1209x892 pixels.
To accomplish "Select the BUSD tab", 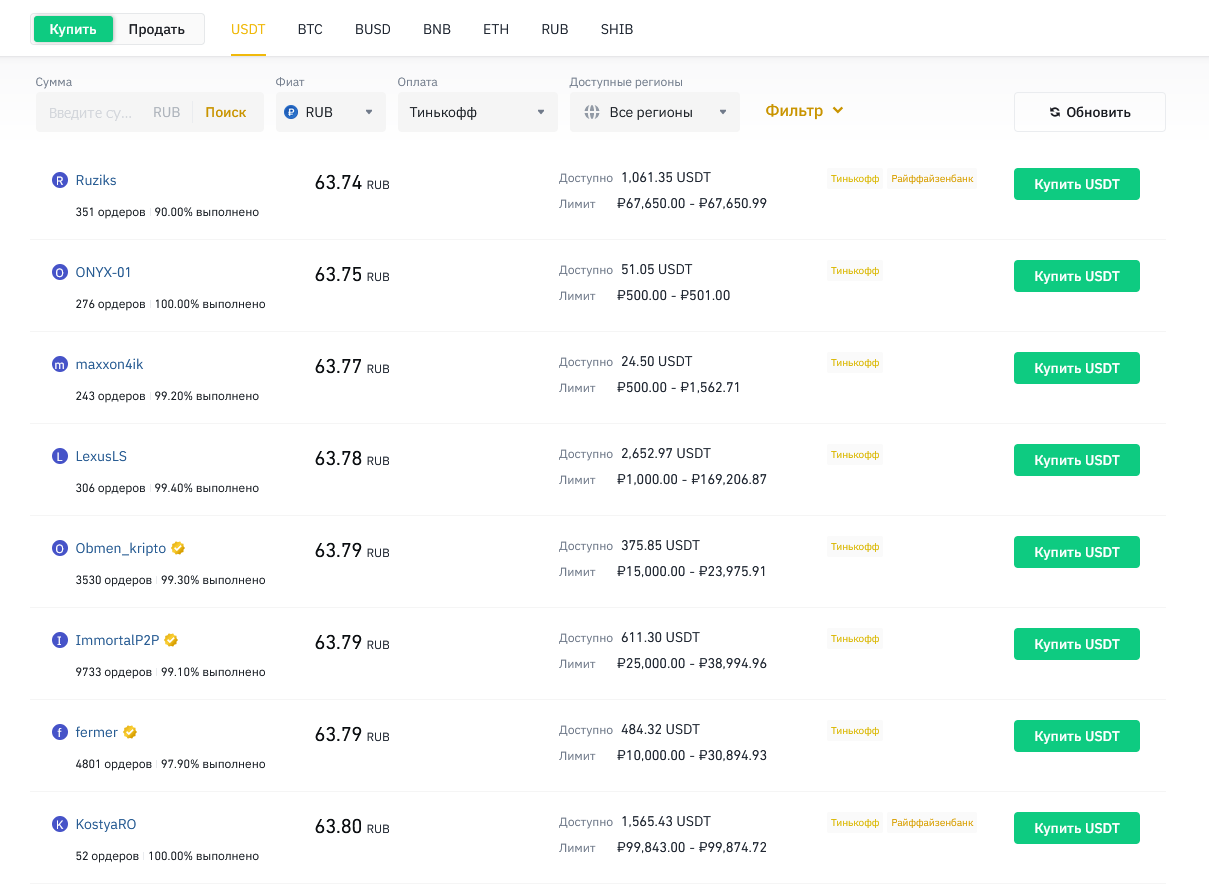I will (373, 29).
